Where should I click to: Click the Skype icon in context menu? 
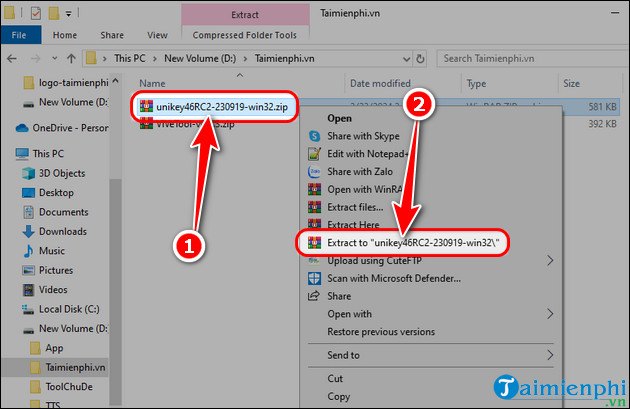[314, 135]
